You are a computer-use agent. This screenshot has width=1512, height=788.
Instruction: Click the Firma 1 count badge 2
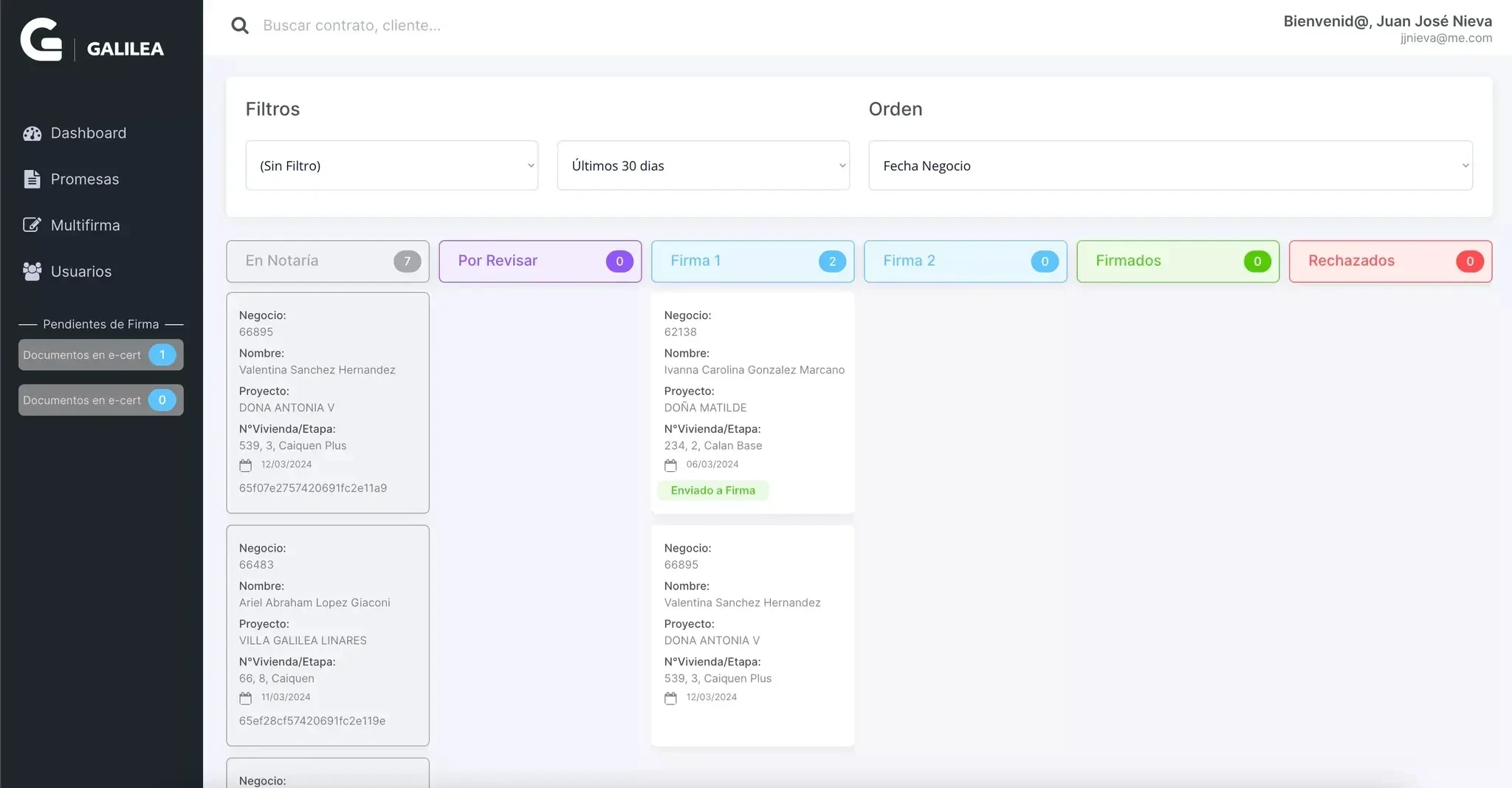[x=832, y=261]
